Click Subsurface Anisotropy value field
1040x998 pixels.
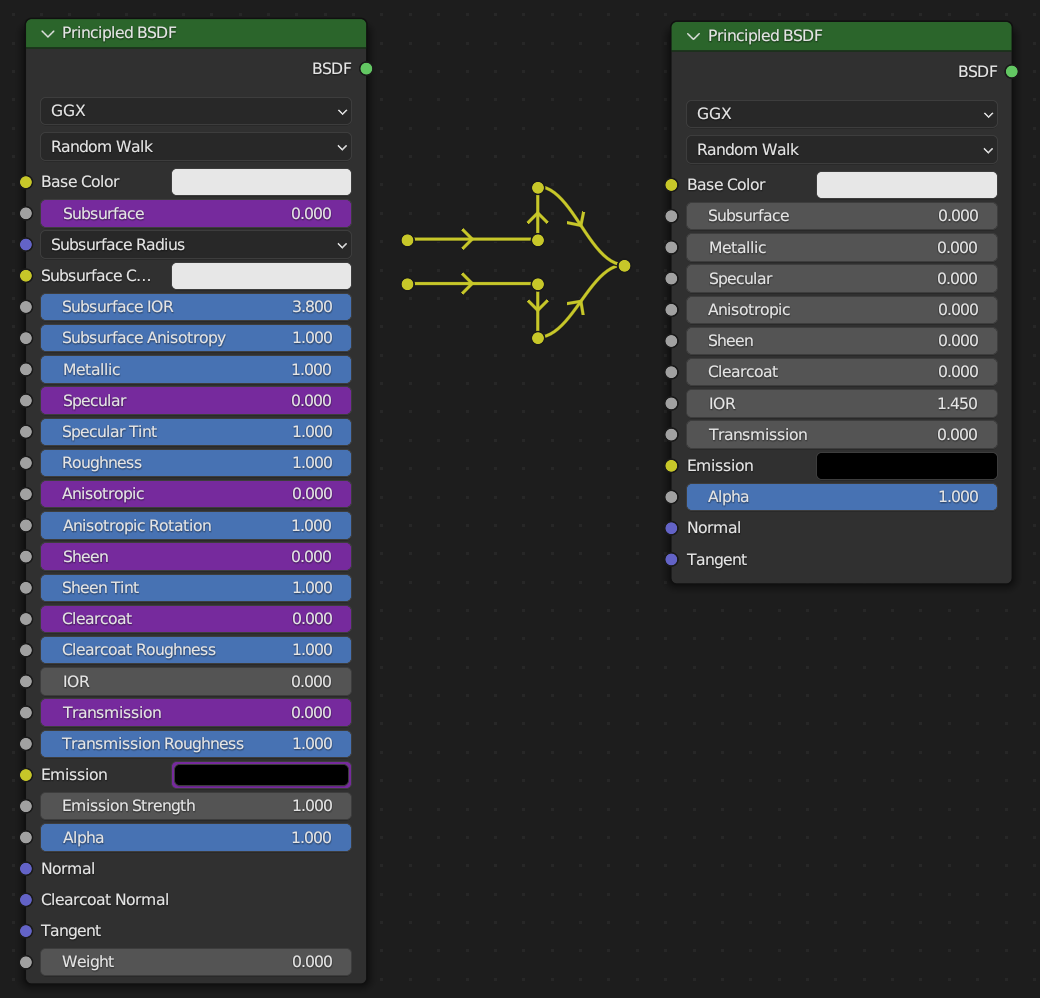pos(196,338)
